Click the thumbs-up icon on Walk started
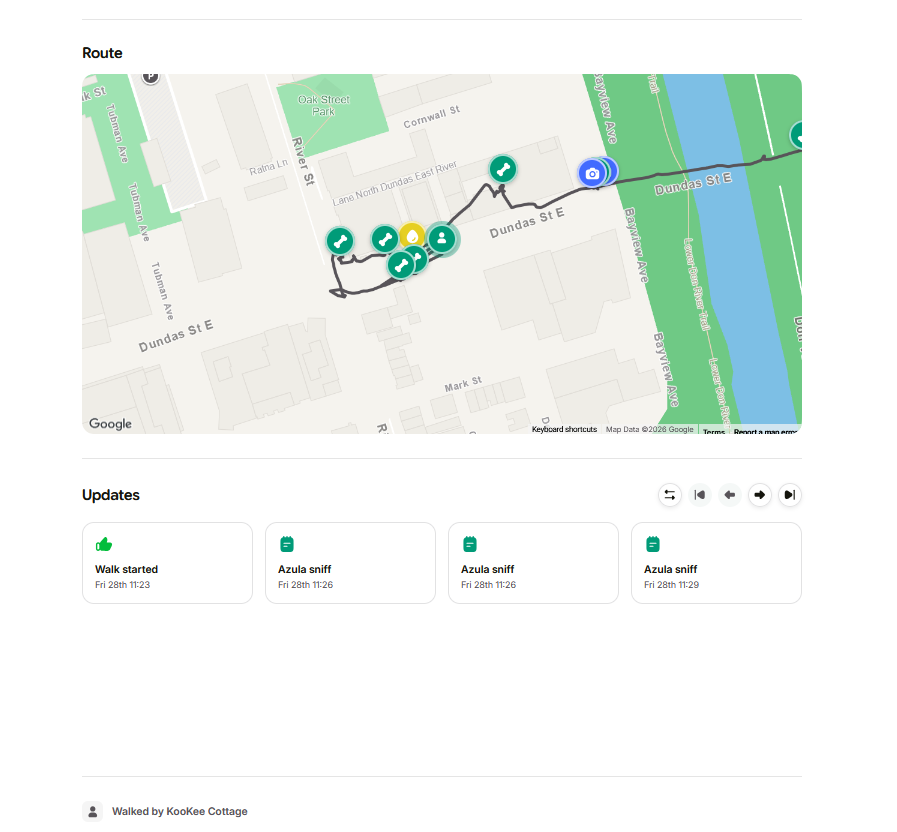Viewport: 897px width, 832px height. point(104,544)
